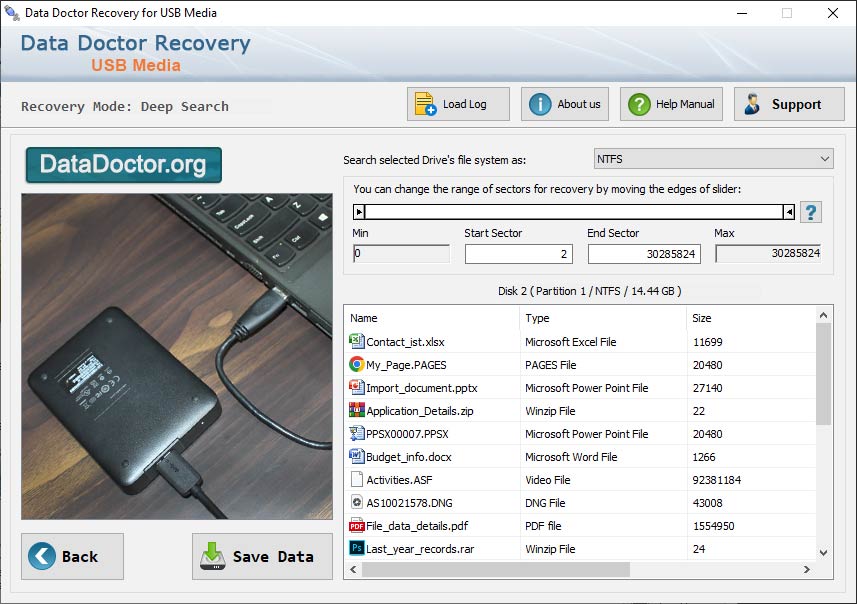Click the USB hard drive photo

pyautogui.click(x=177, y=356)
